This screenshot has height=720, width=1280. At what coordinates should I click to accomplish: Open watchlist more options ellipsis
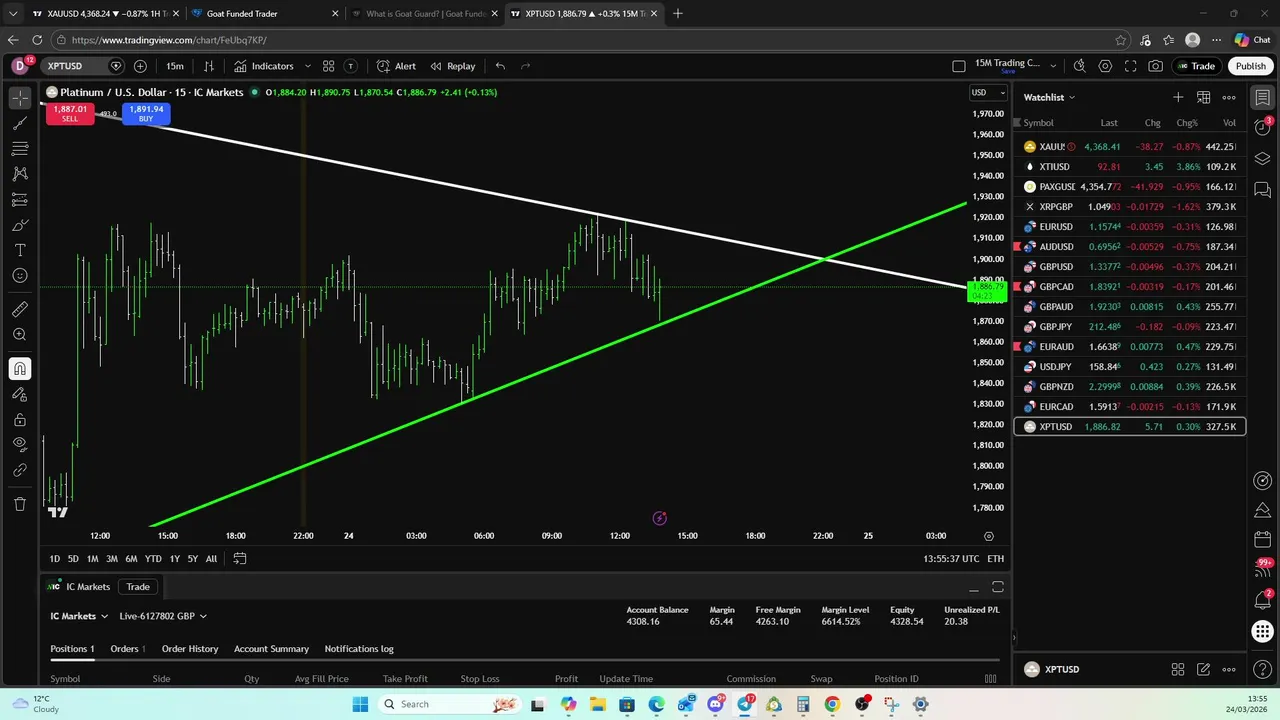pos(1229,97)
